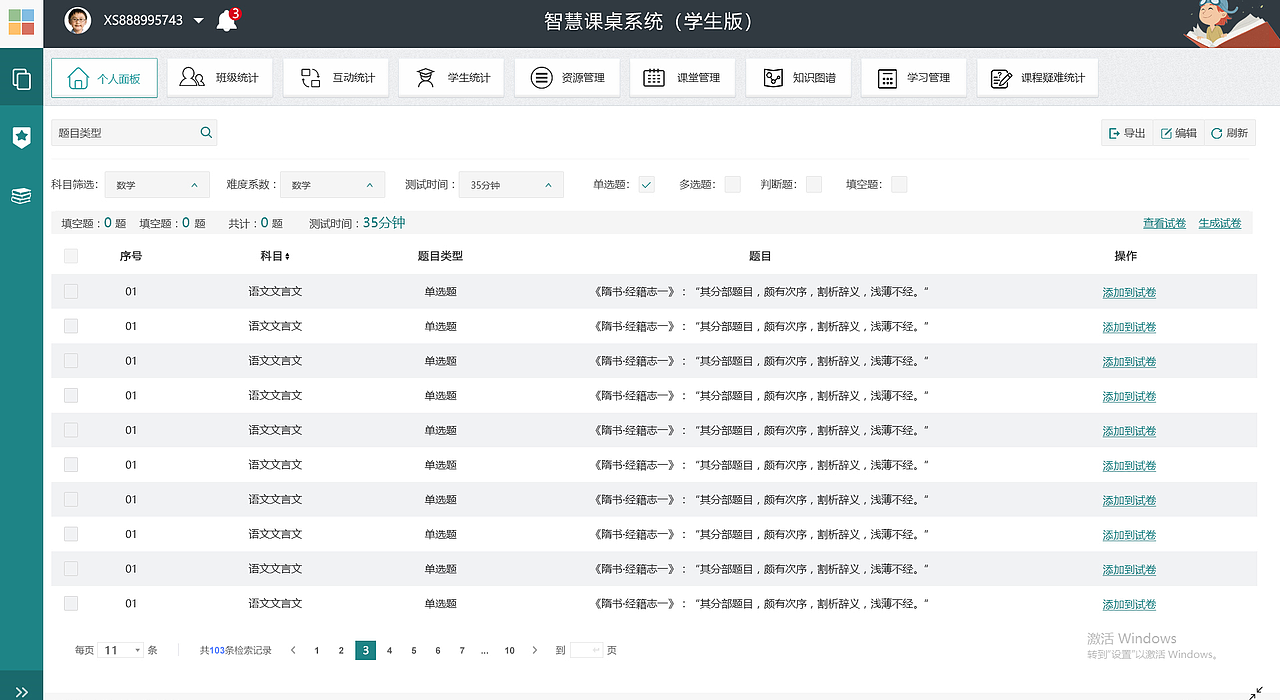
Task: Open the per-page count dropdown showing 11
Action: point(120,650)
